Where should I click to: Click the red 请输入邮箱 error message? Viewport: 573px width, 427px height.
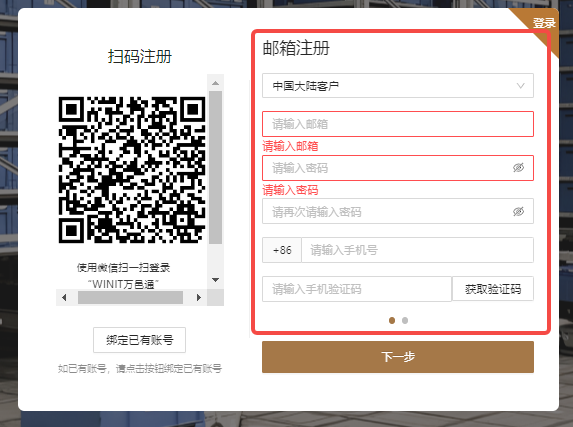[291, 146]
